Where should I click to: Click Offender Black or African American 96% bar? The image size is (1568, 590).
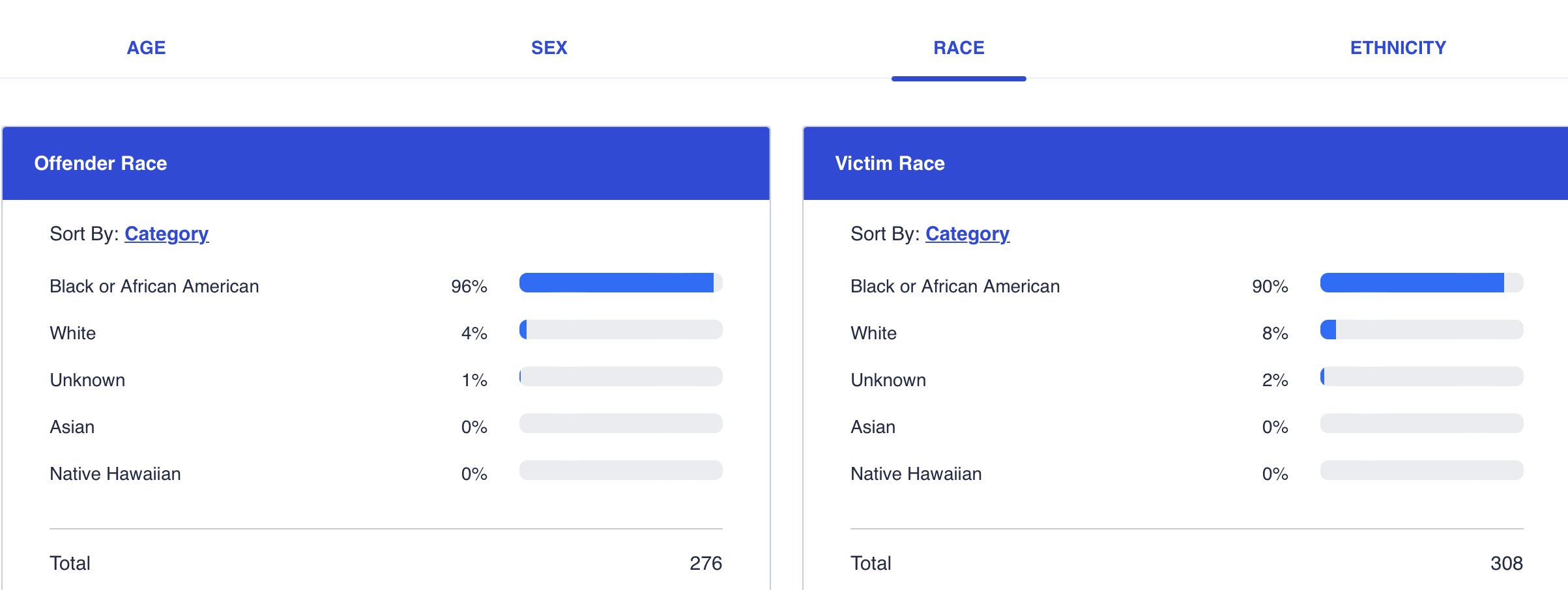pos(620,283)
